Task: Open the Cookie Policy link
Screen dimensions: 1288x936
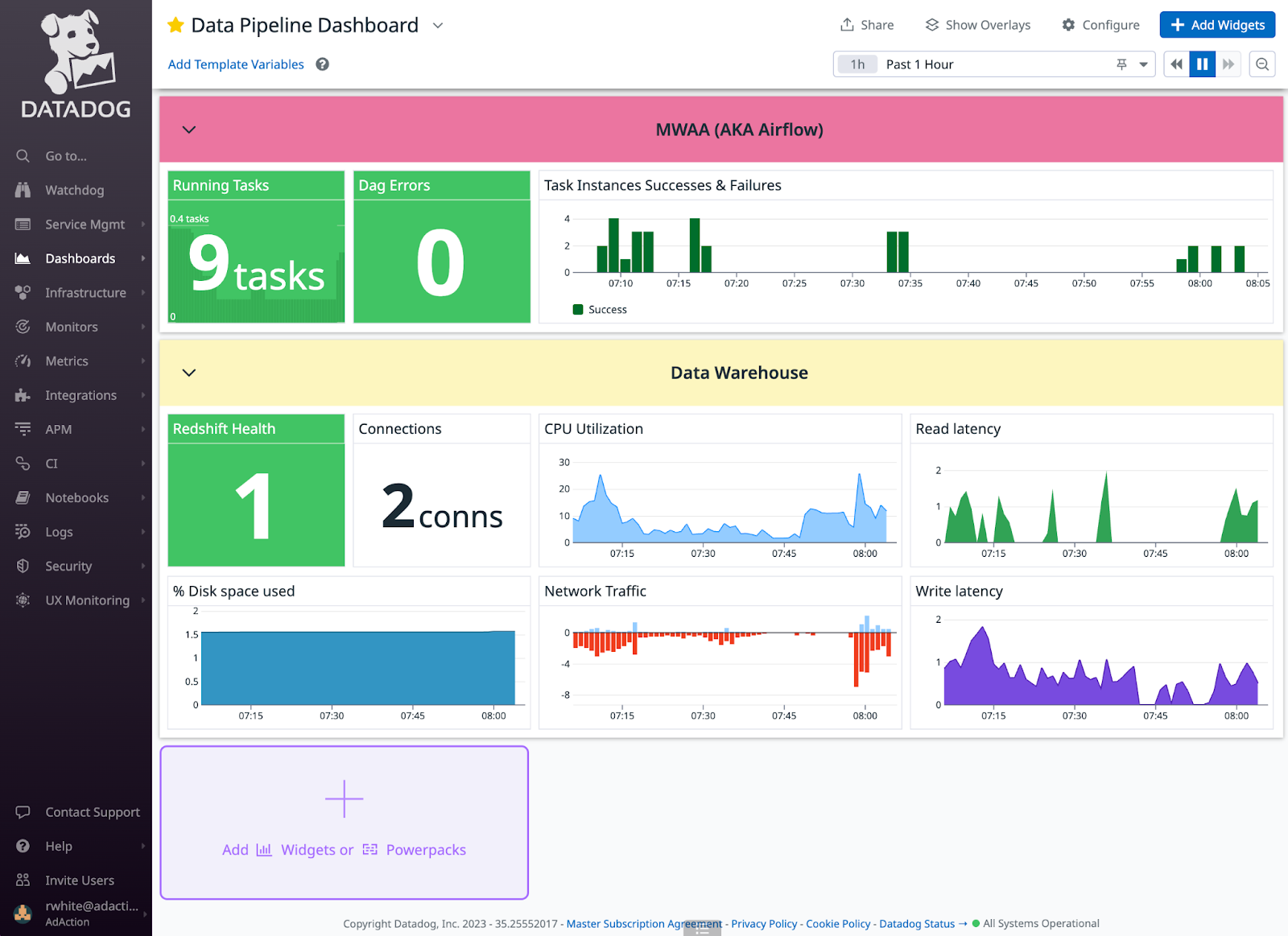Action: click(x=838, y=924)
